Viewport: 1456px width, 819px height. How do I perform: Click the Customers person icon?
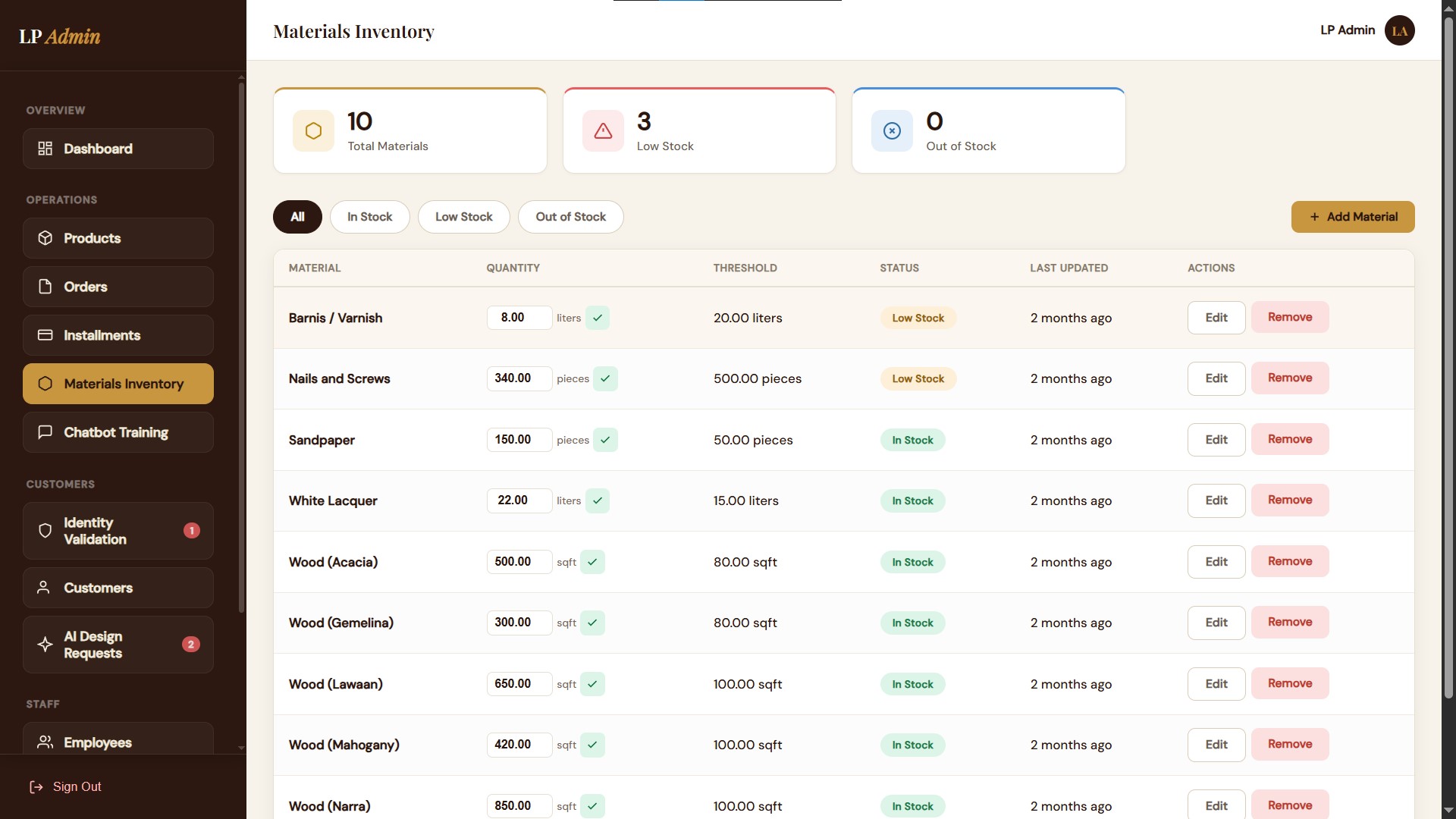point(44,588)
